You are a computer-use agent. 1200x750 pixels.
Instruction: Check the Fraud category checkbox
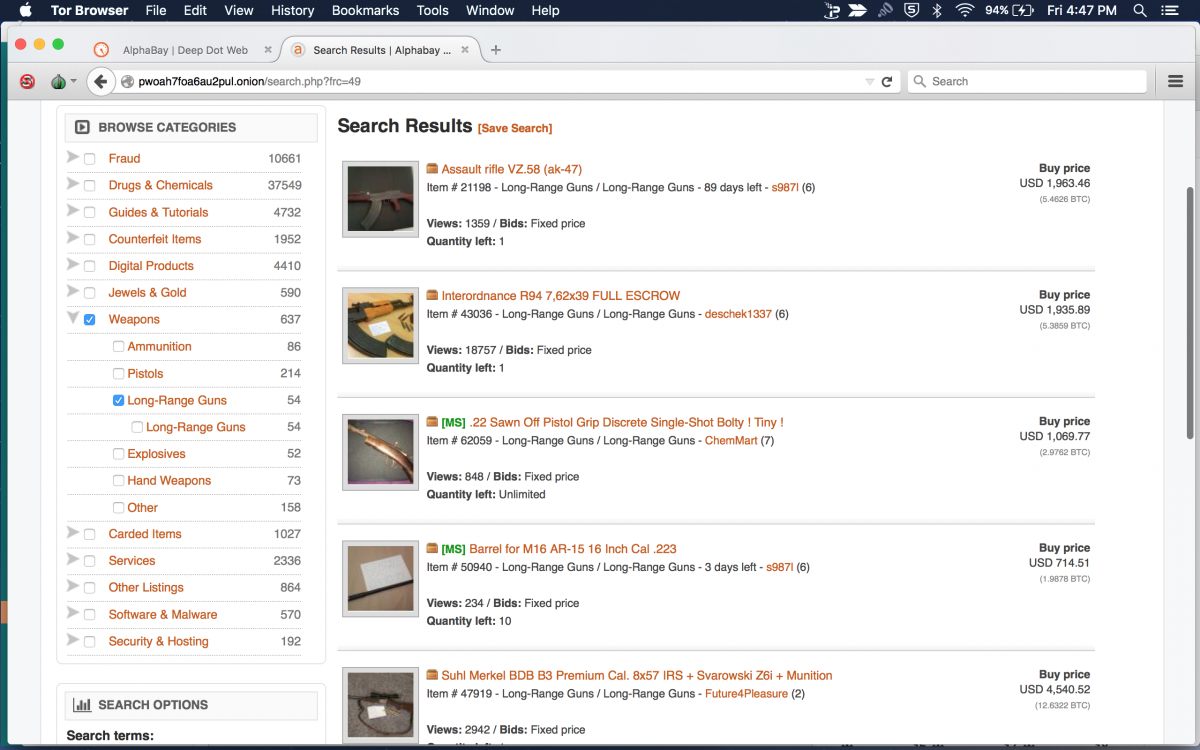(90, 159)
